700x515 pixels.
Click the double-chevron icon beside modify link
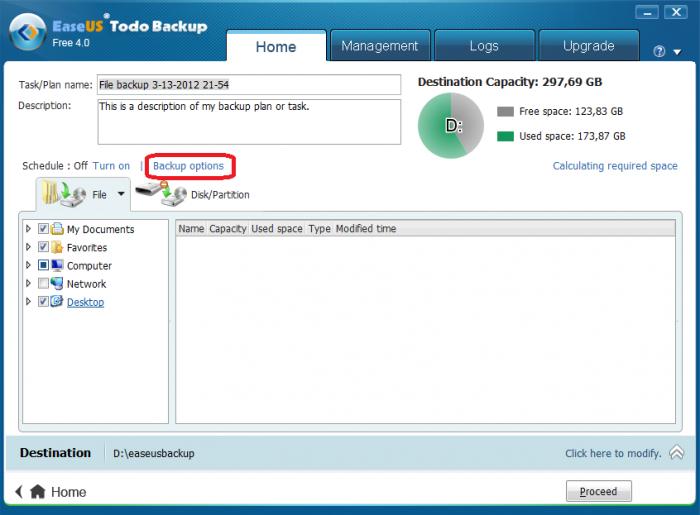676,453
